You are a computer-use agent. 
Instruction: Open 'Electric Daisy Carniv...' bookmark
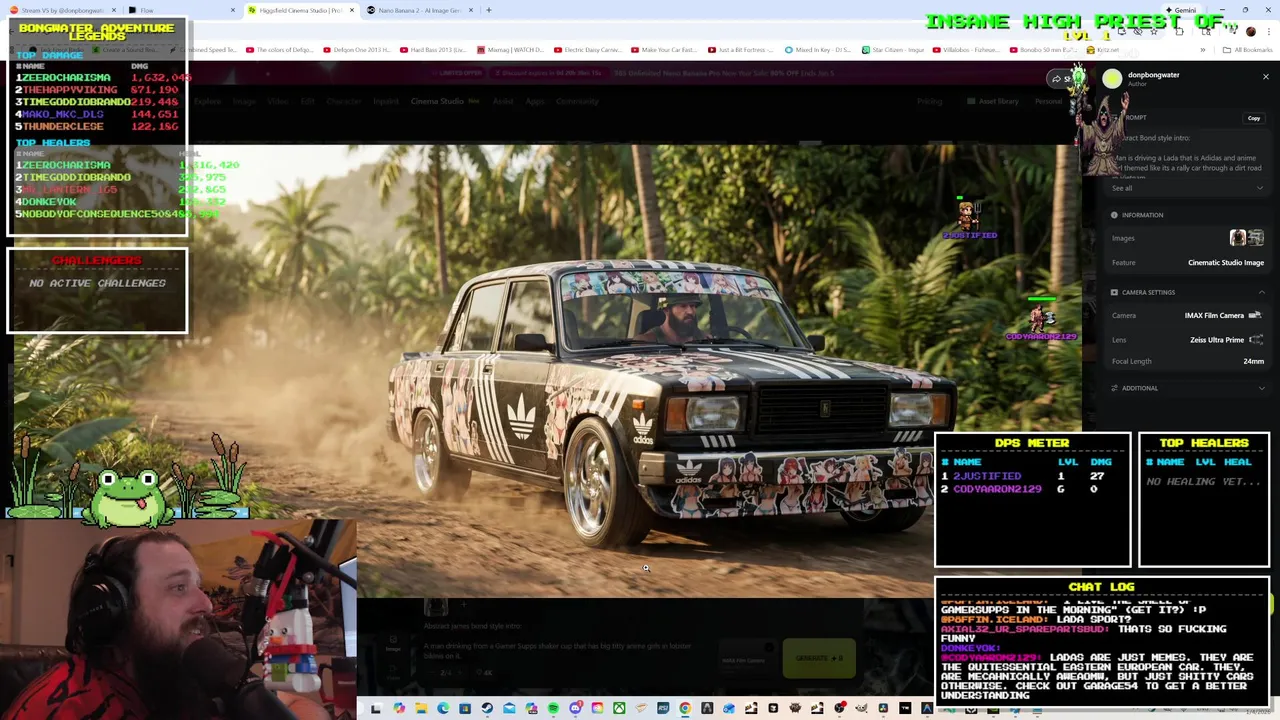[x=588, y=49]
